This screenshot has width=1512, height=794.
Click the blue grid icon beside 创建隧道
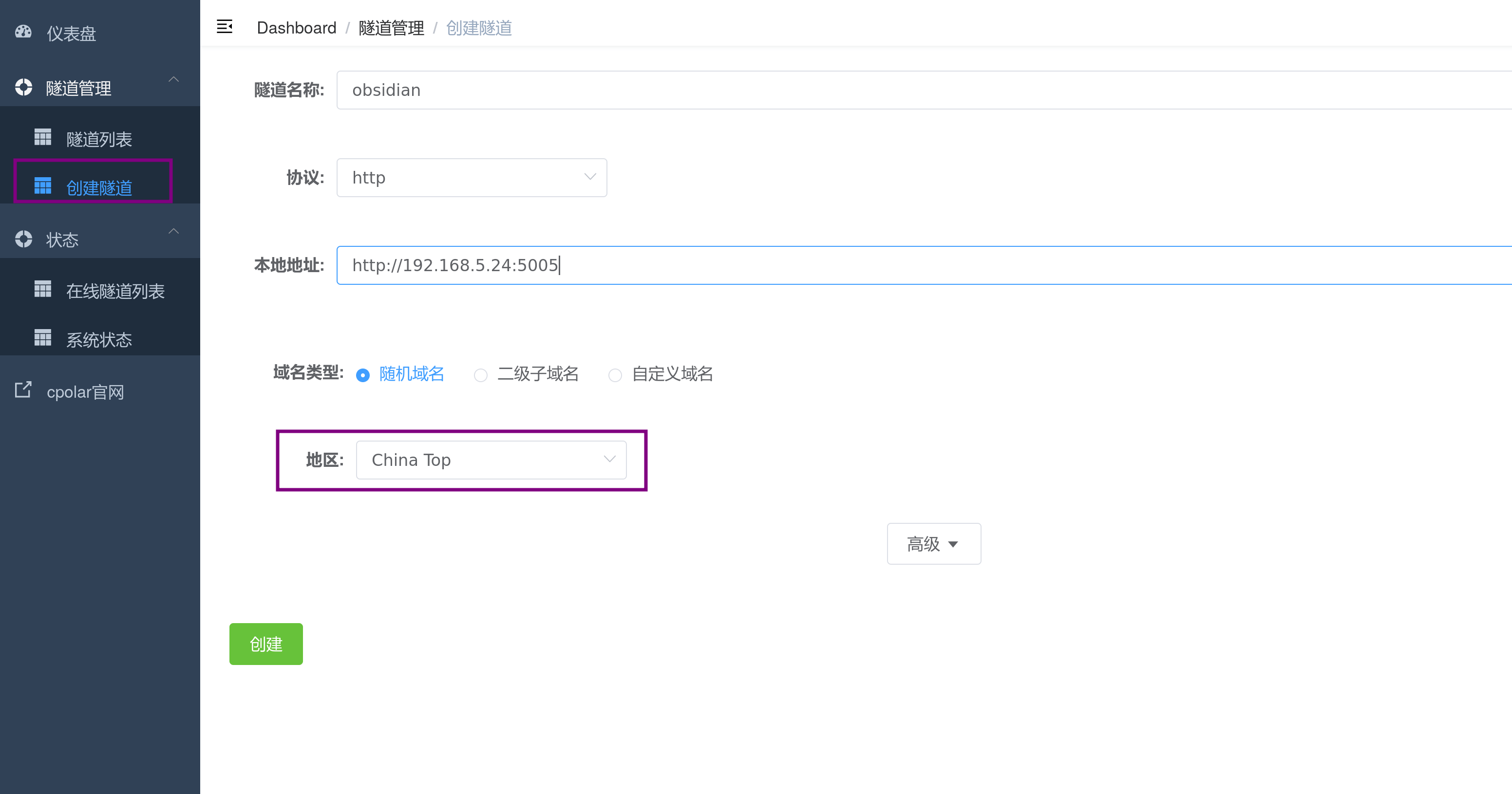(x=42, y=186)
